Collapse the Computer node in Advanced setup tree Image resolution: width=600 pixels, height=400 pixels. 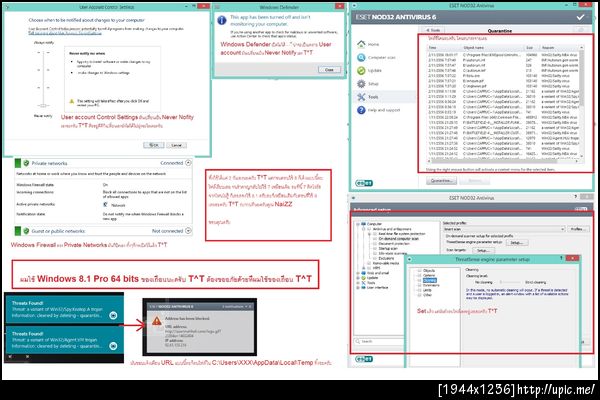click(358, 224)
